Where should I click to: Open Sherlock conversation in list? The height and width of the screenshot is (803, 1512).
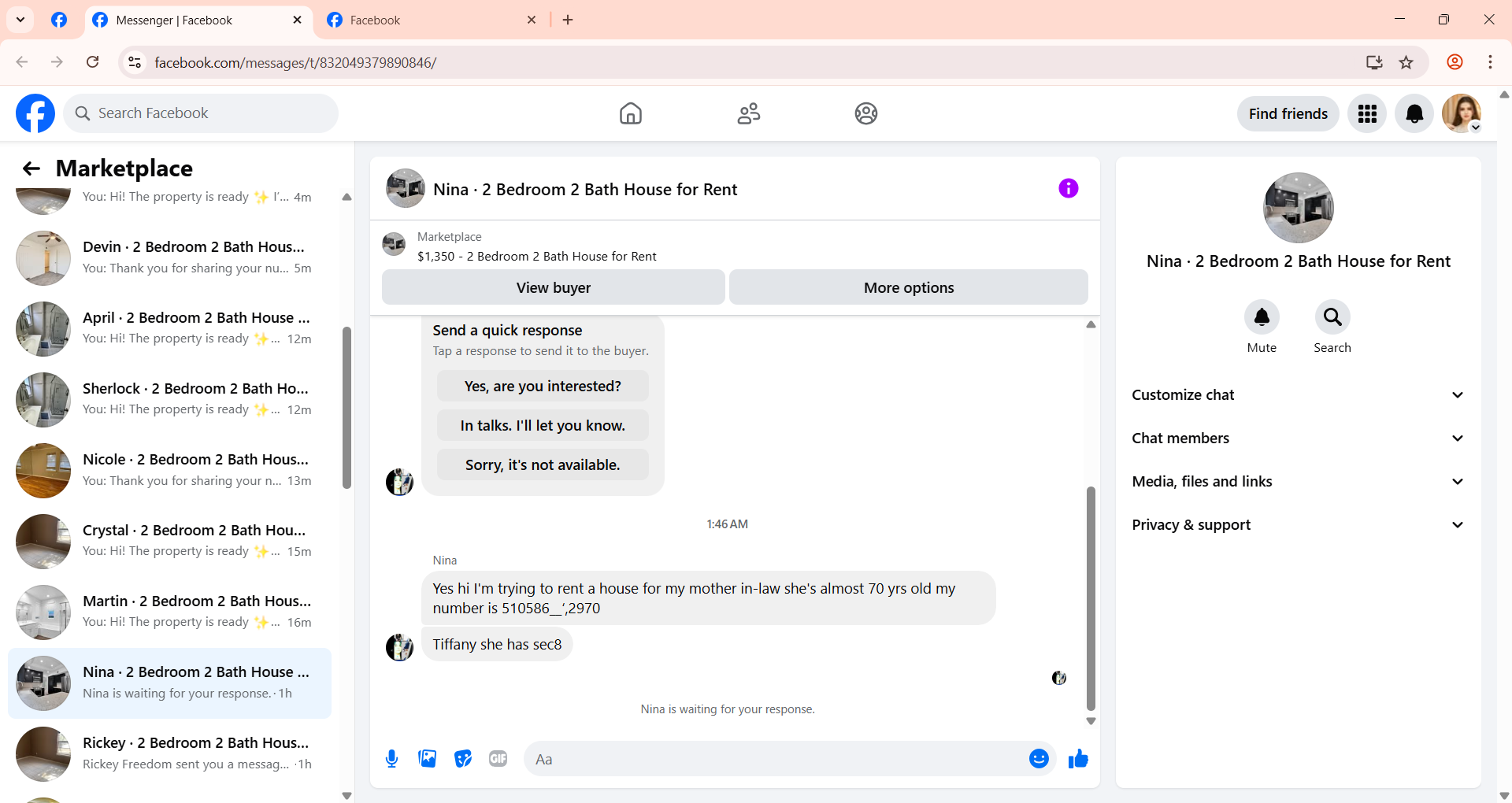coord(169,400)
